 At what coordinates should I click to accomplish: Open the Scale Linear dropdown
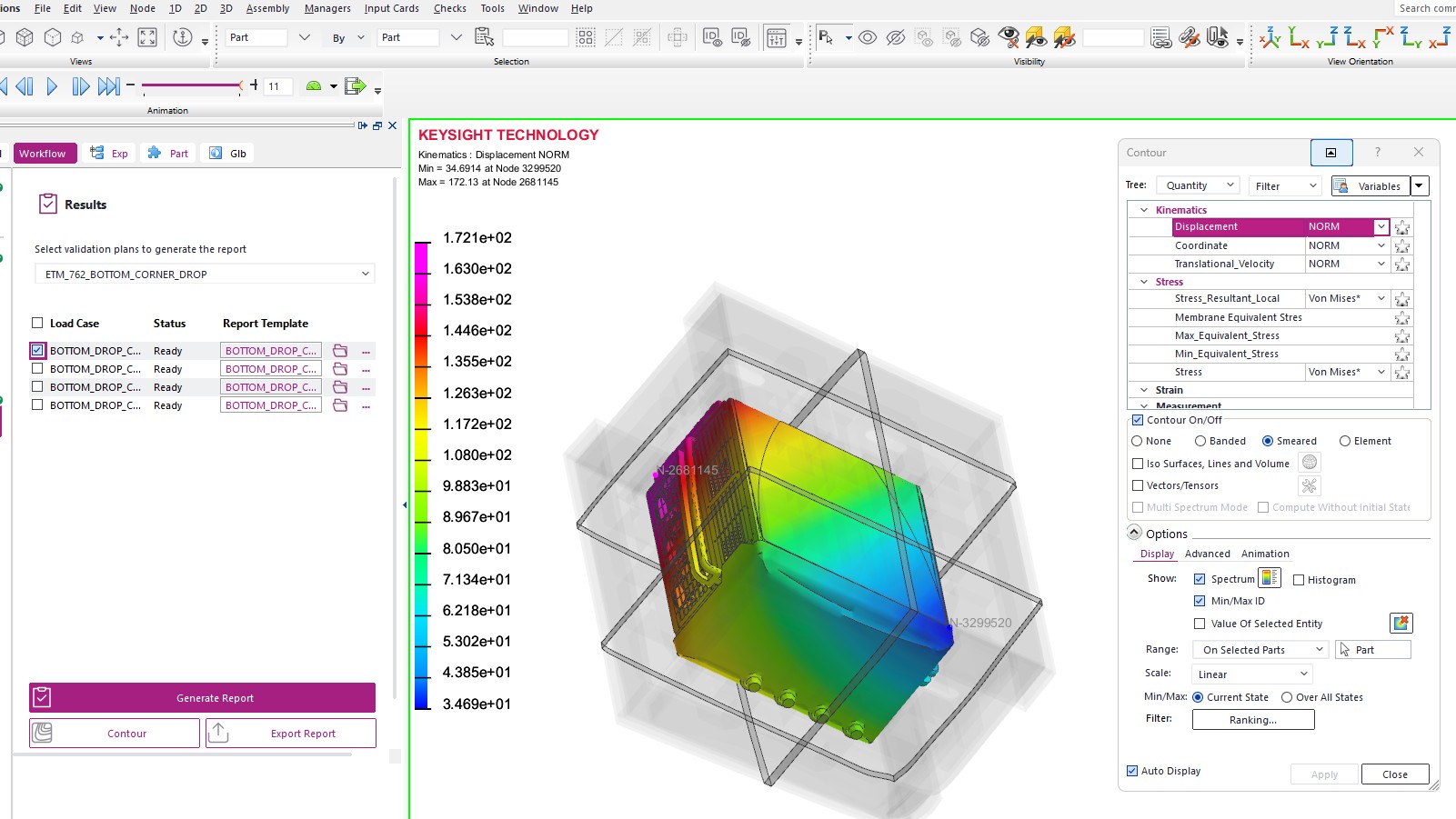pos(1251,674)
